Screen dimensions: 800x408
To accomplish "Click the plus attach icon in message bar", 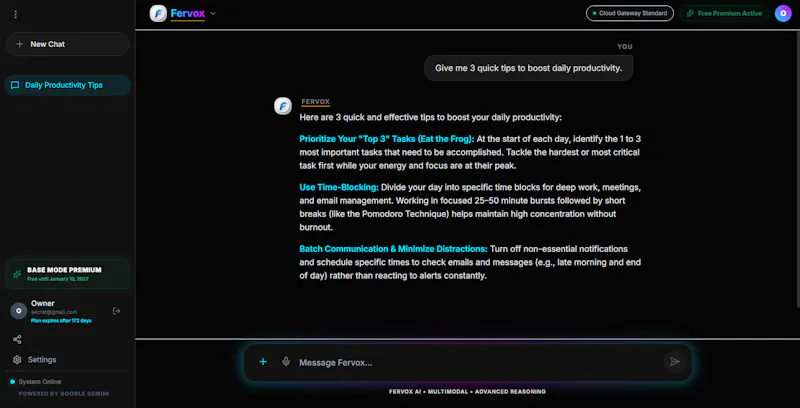I will click(263, 362).
